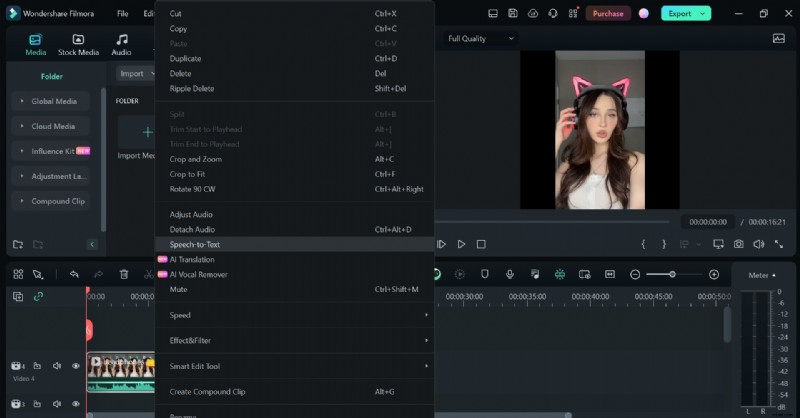The height and width of the screenshot is (418, 800).
Task: Click Mute in the context menu
Action: [294, 289]
